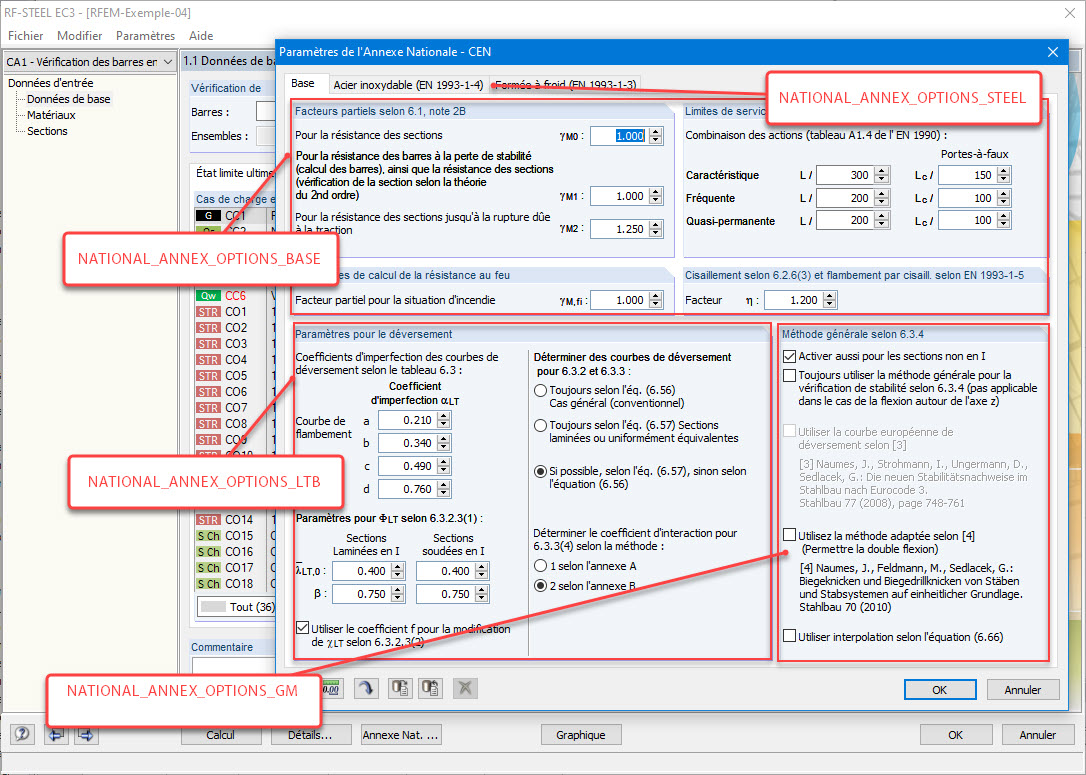Screen dimensions: 1086x775
Task: Increase curve a imperfection coefficient
Action: 444,416
